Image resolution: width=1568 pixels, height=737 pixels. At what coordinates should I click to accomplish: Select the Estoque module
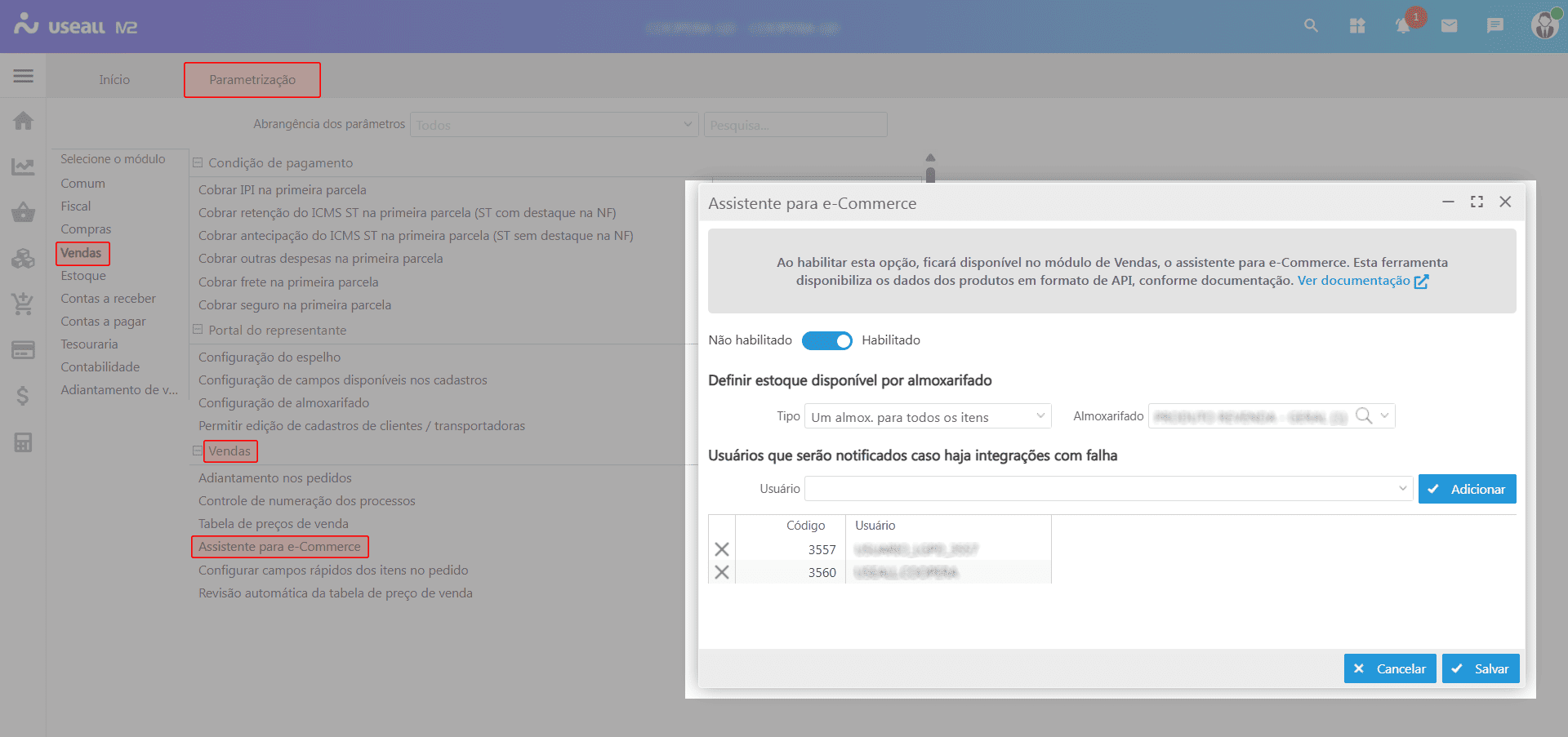(x=83, y=276)
